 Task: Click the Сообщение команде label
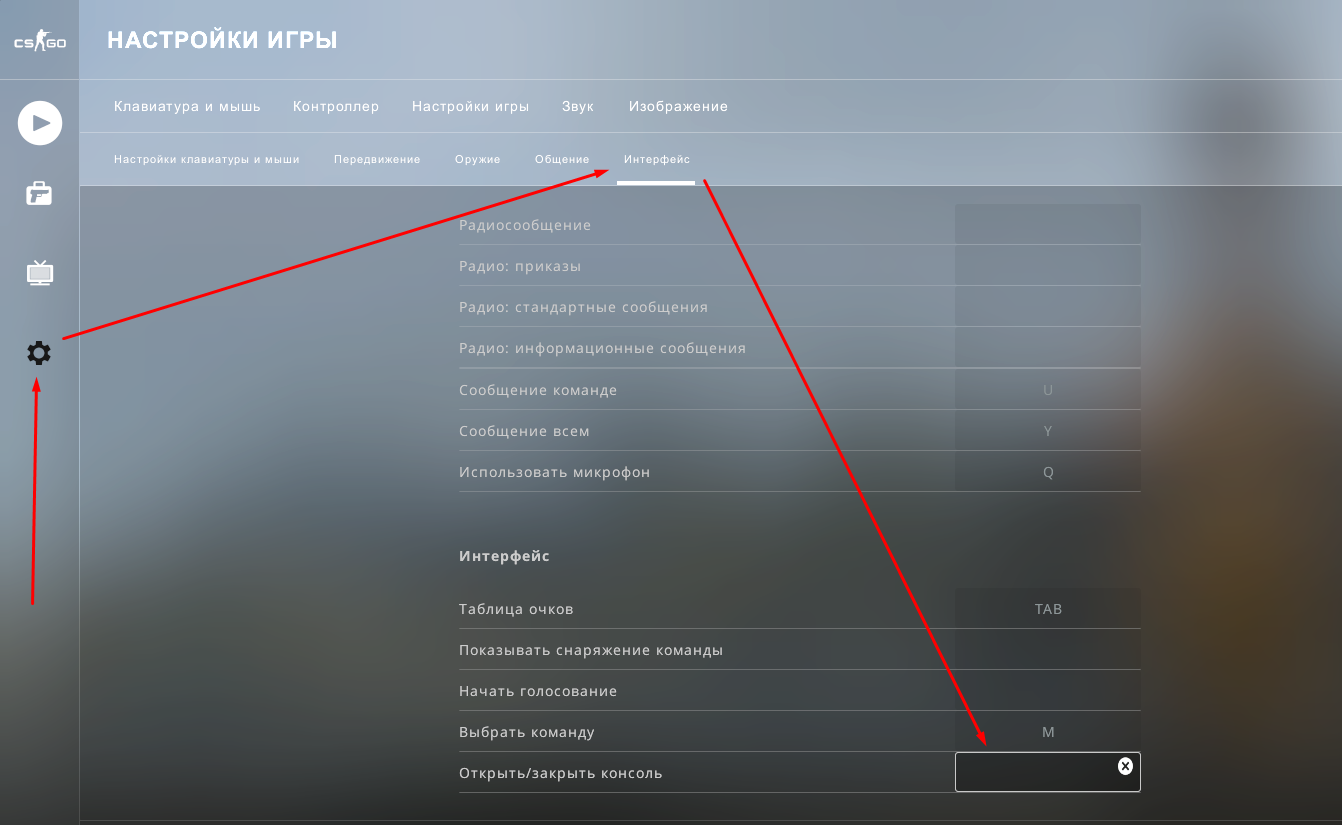coord(538,390)
